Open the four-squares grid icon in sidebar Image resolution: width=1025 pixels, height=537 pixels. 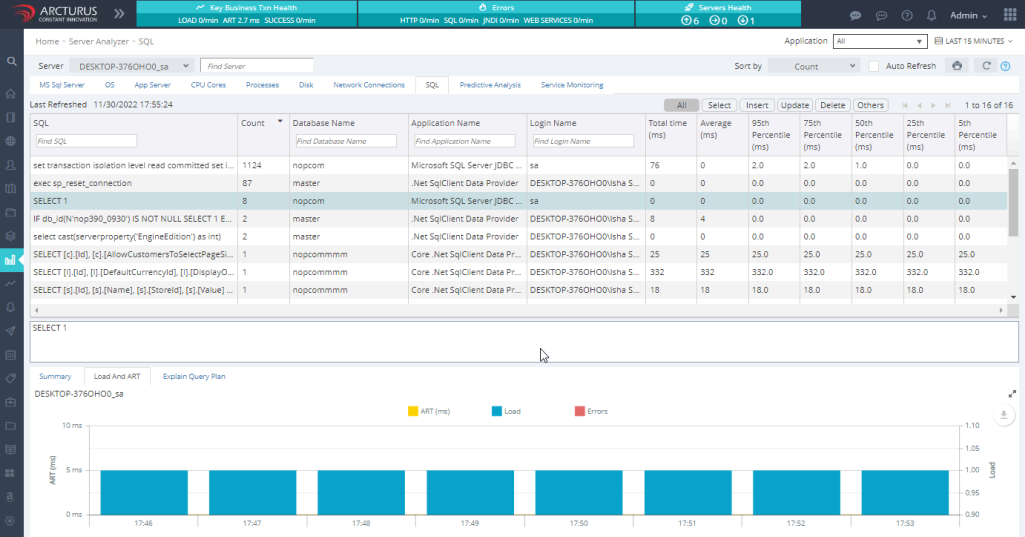coord(10,473)
